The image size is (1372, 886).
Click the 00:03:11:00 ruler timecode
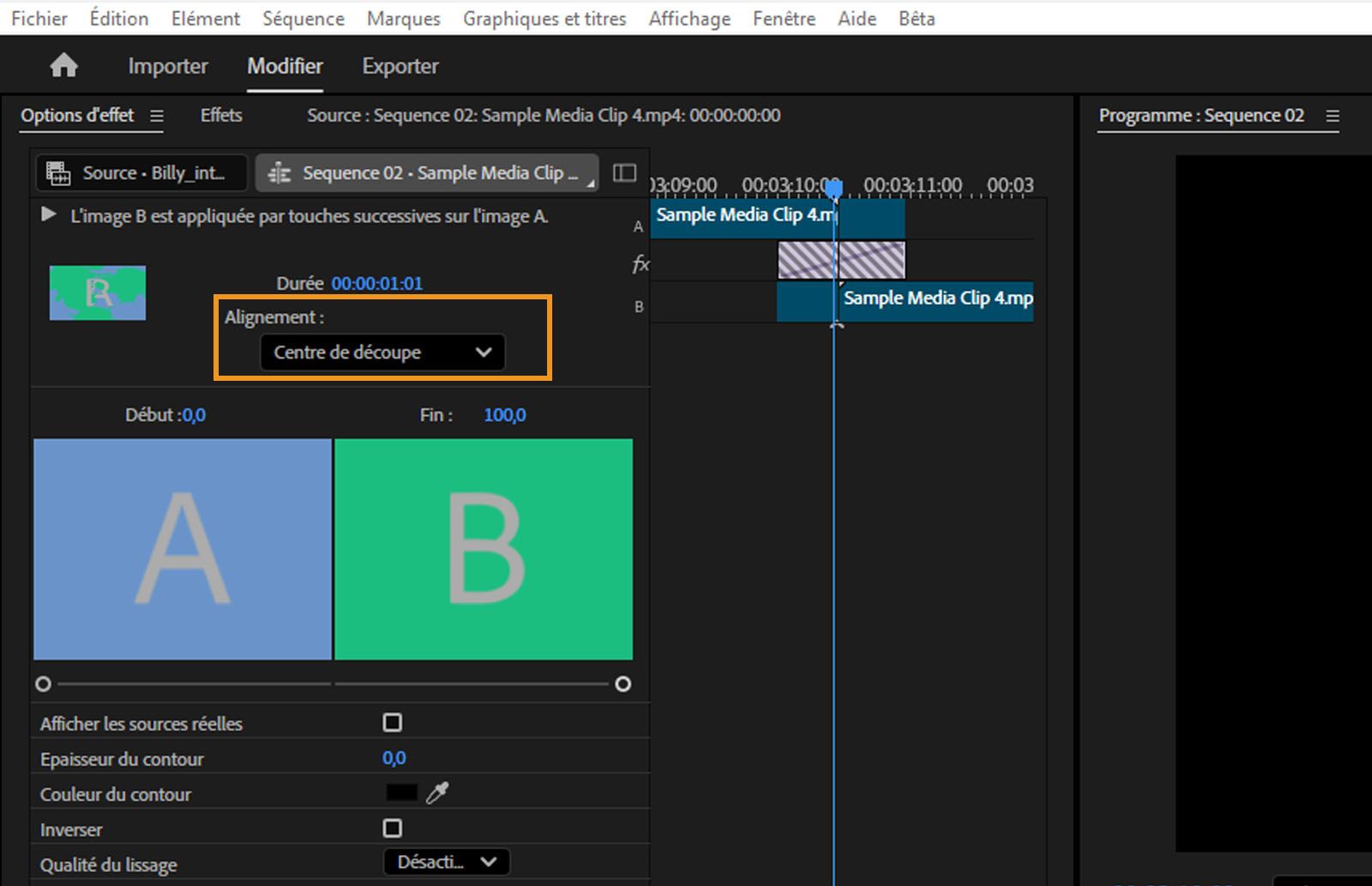coord(912,185)
